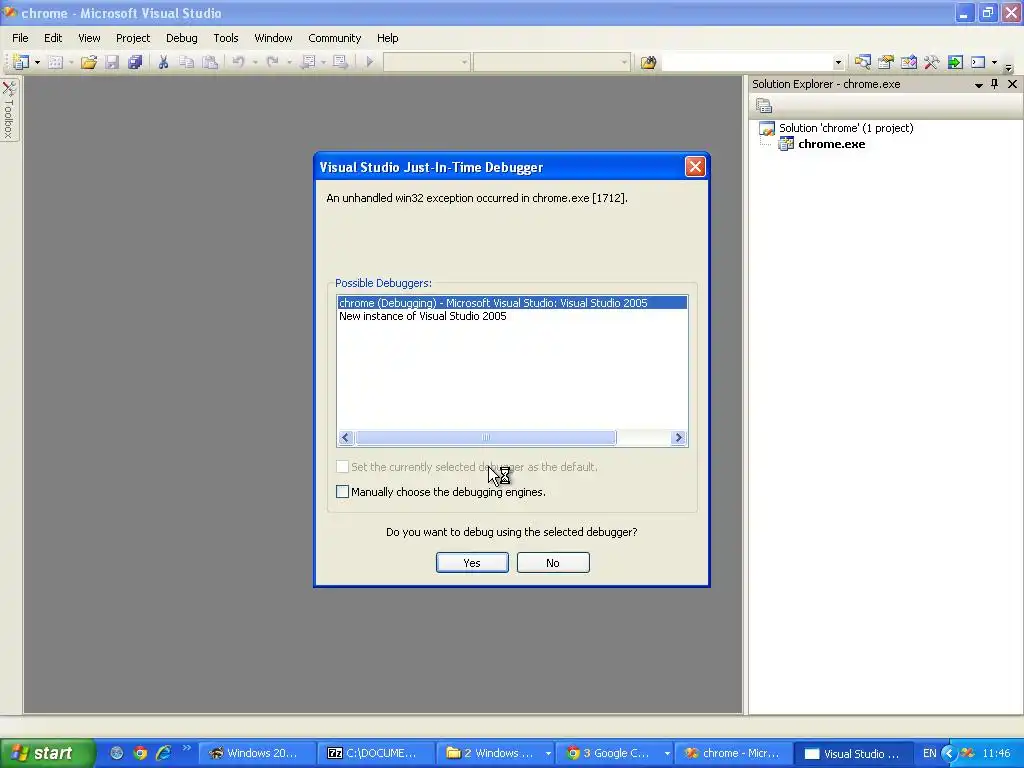Click the No button in the debugger dialog

click(x=553, y=563)
